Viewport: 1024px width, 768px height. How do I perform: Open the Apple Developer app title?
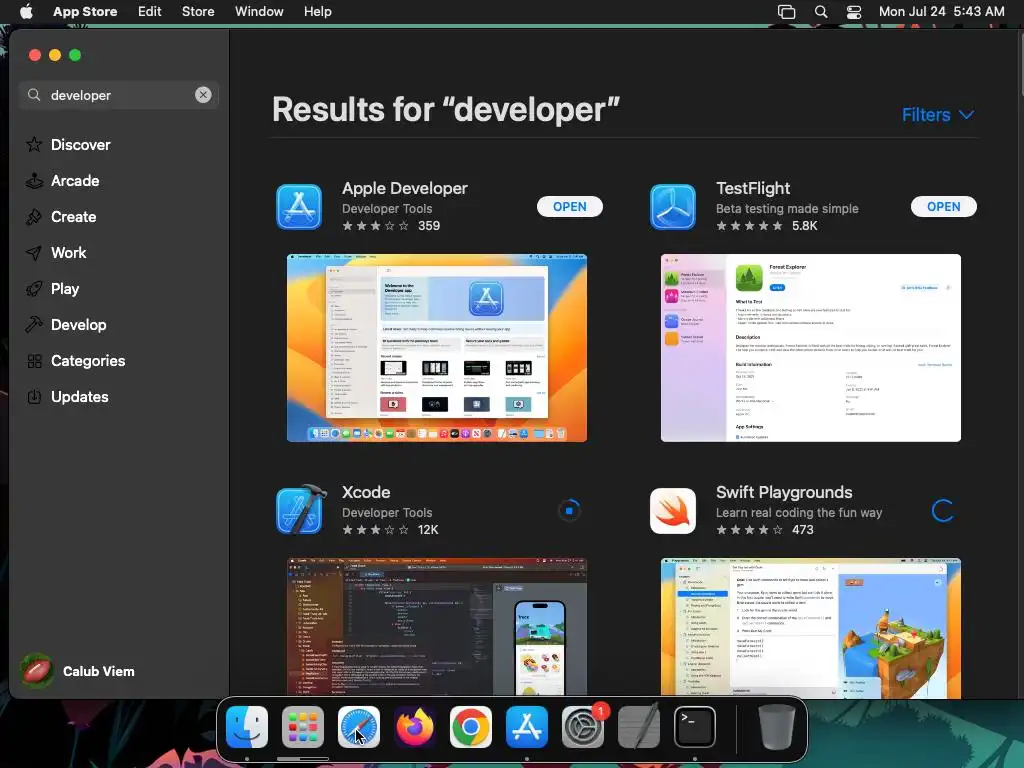(x=405, y=189)
